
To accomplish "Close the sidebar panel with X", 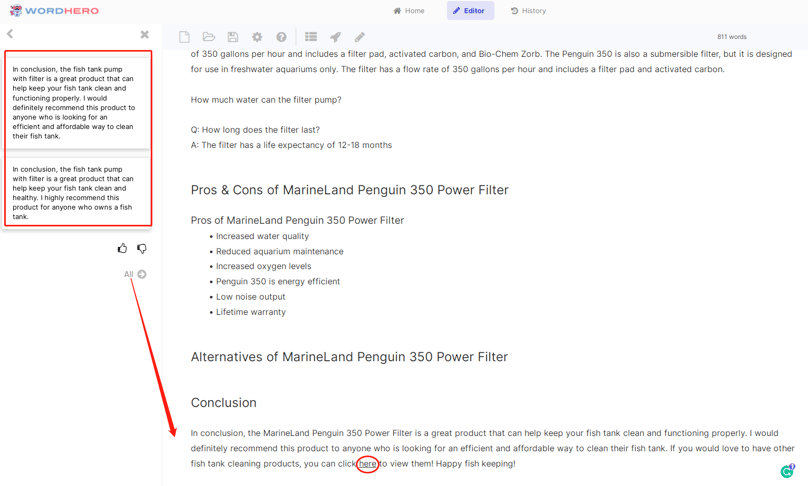I will (x=145, y=35).
